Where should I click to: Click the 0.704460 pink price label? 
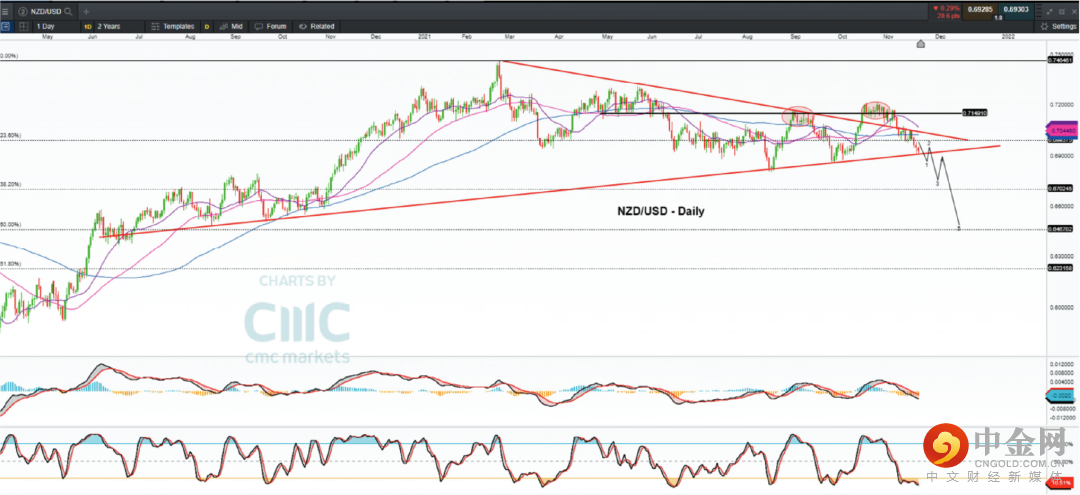coord(1062,129)
